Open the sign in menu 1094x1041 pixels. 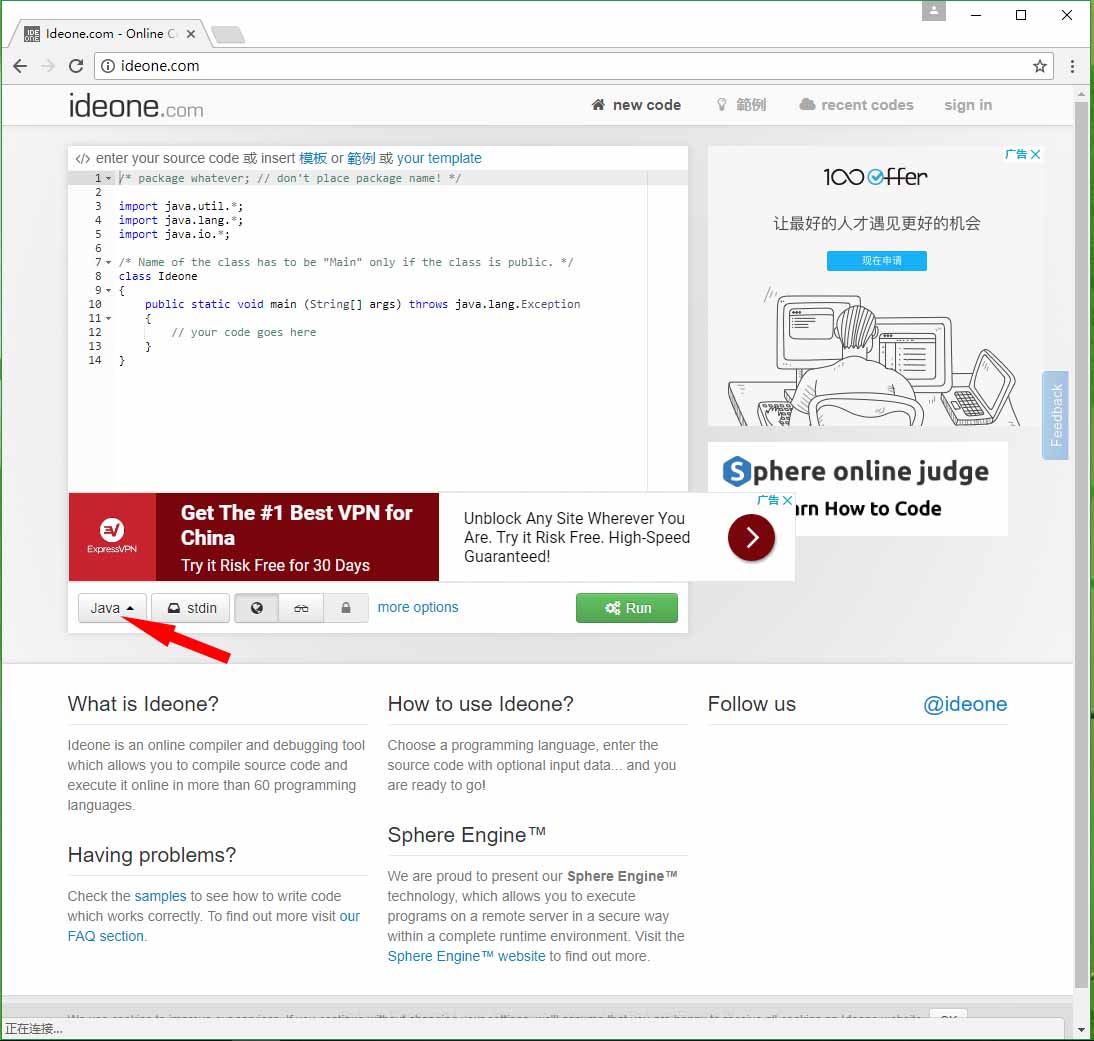click(968, 105)
